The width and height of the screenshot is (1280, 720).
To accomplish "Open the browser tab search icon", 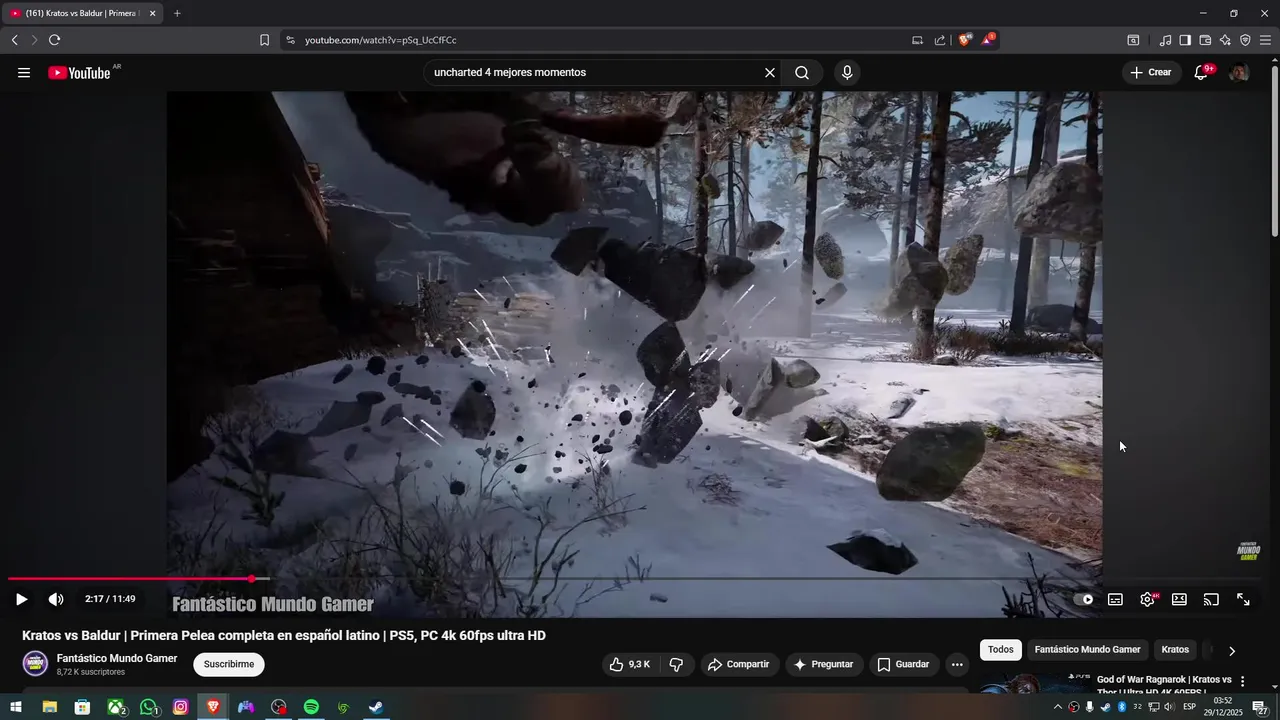I will pyautogui.click(x=1133, y=40).
